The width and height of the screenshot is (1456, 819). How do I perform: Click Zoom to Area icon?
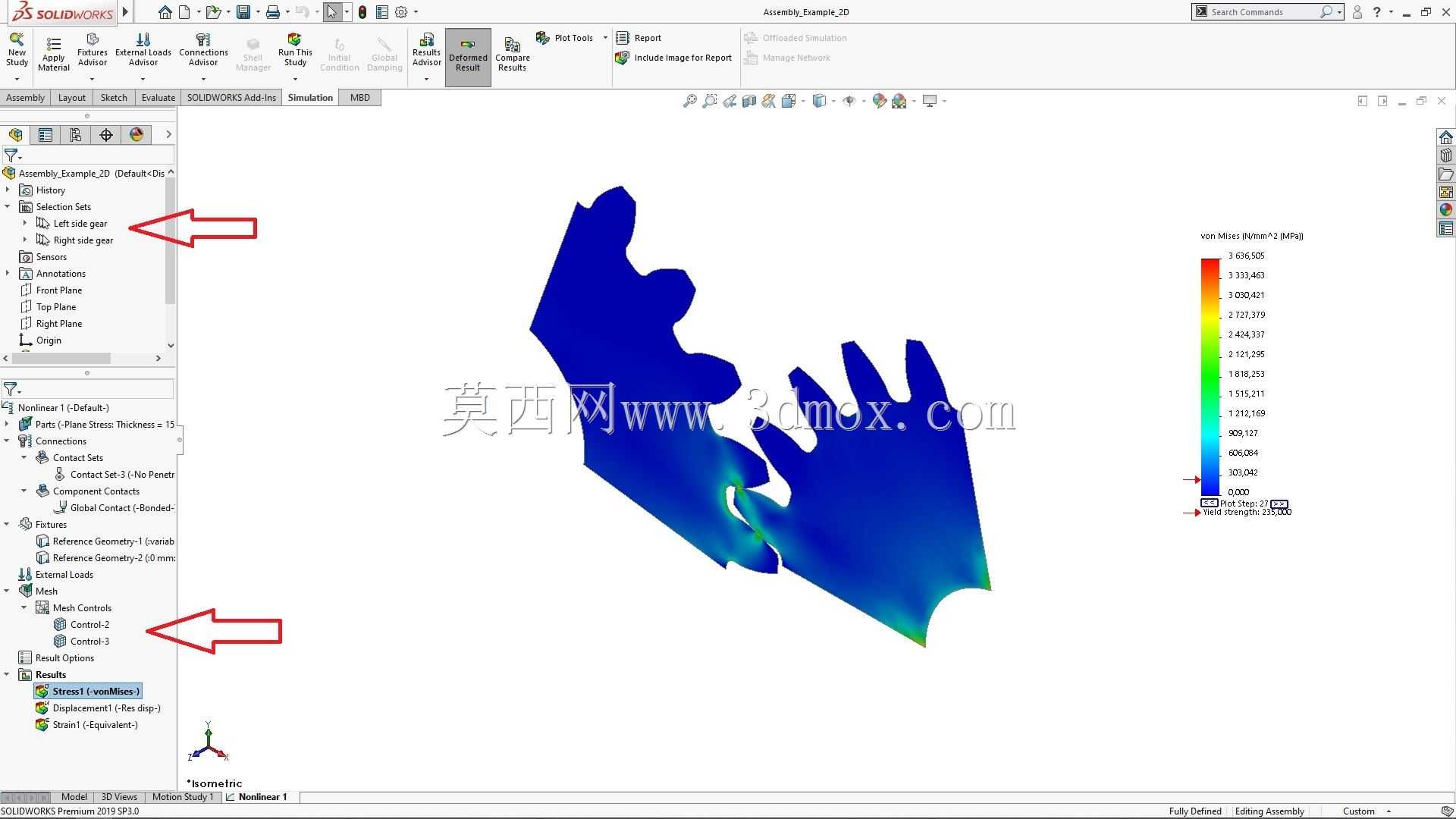(709, 101)
